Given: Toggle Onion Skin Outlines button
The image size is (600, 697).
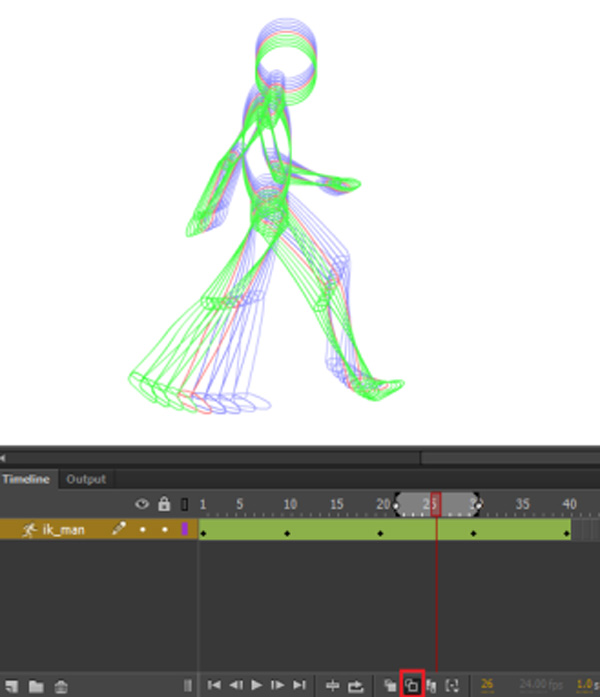Looking at the screenshot, I should click(412, 685).
